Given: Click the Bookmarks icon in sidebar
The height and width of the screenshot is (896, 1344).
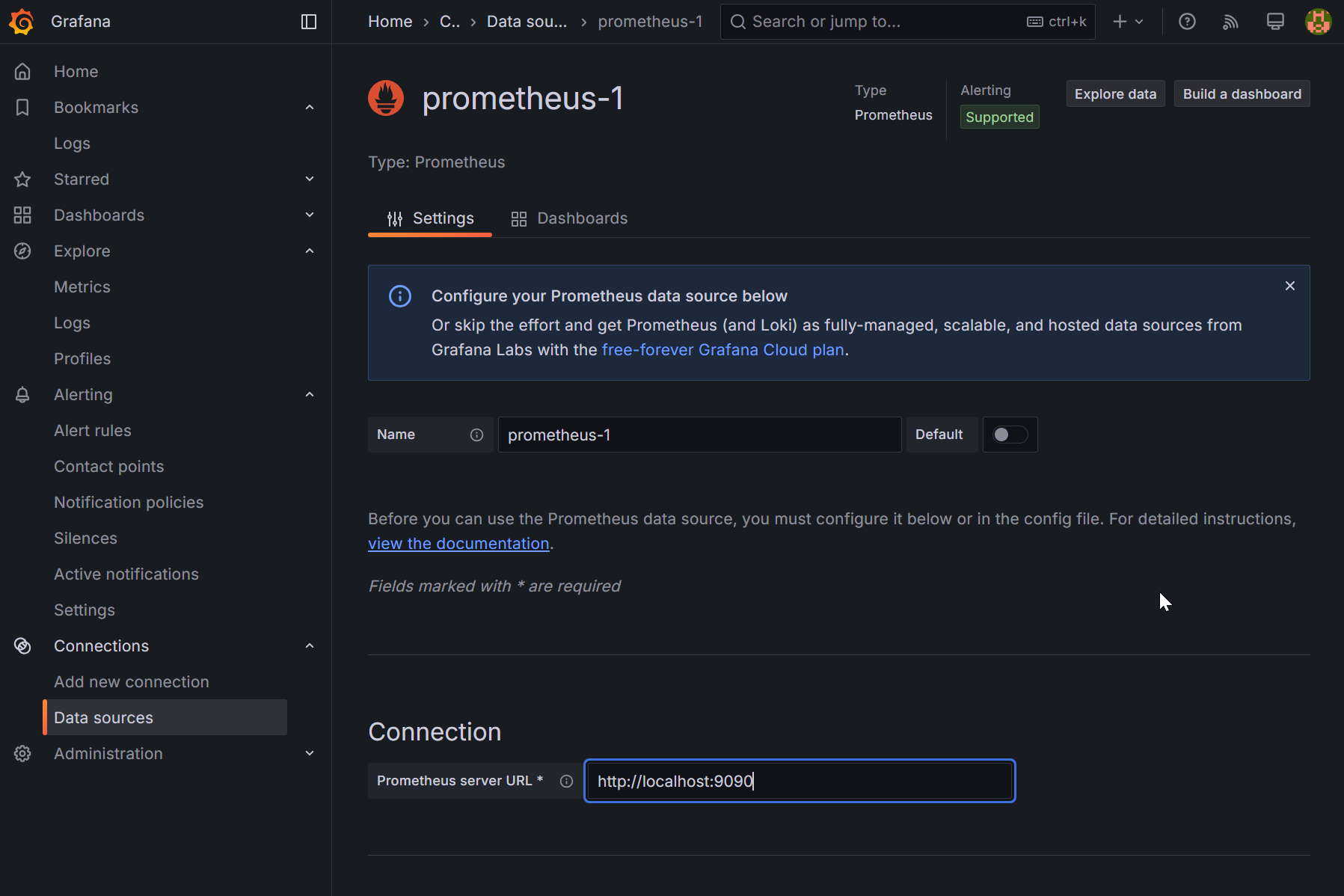Looking at the screenshot, I should click(22, 108).
